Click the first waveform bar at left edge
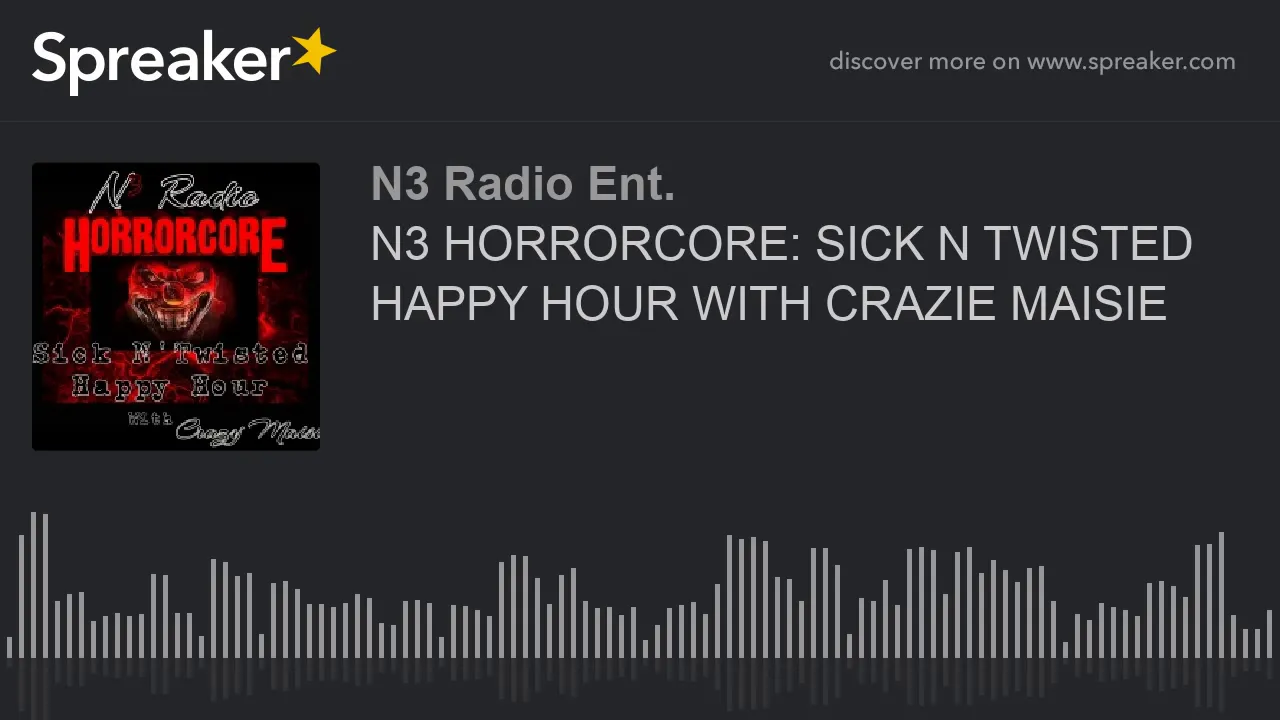 9,647
